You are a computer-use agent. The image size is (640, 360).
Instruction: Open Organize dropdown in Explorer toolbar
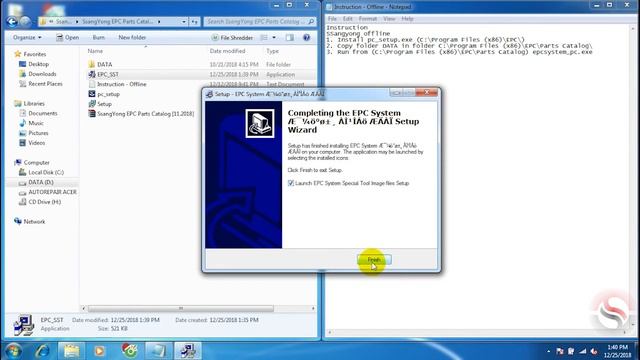[x=27, y=38]
